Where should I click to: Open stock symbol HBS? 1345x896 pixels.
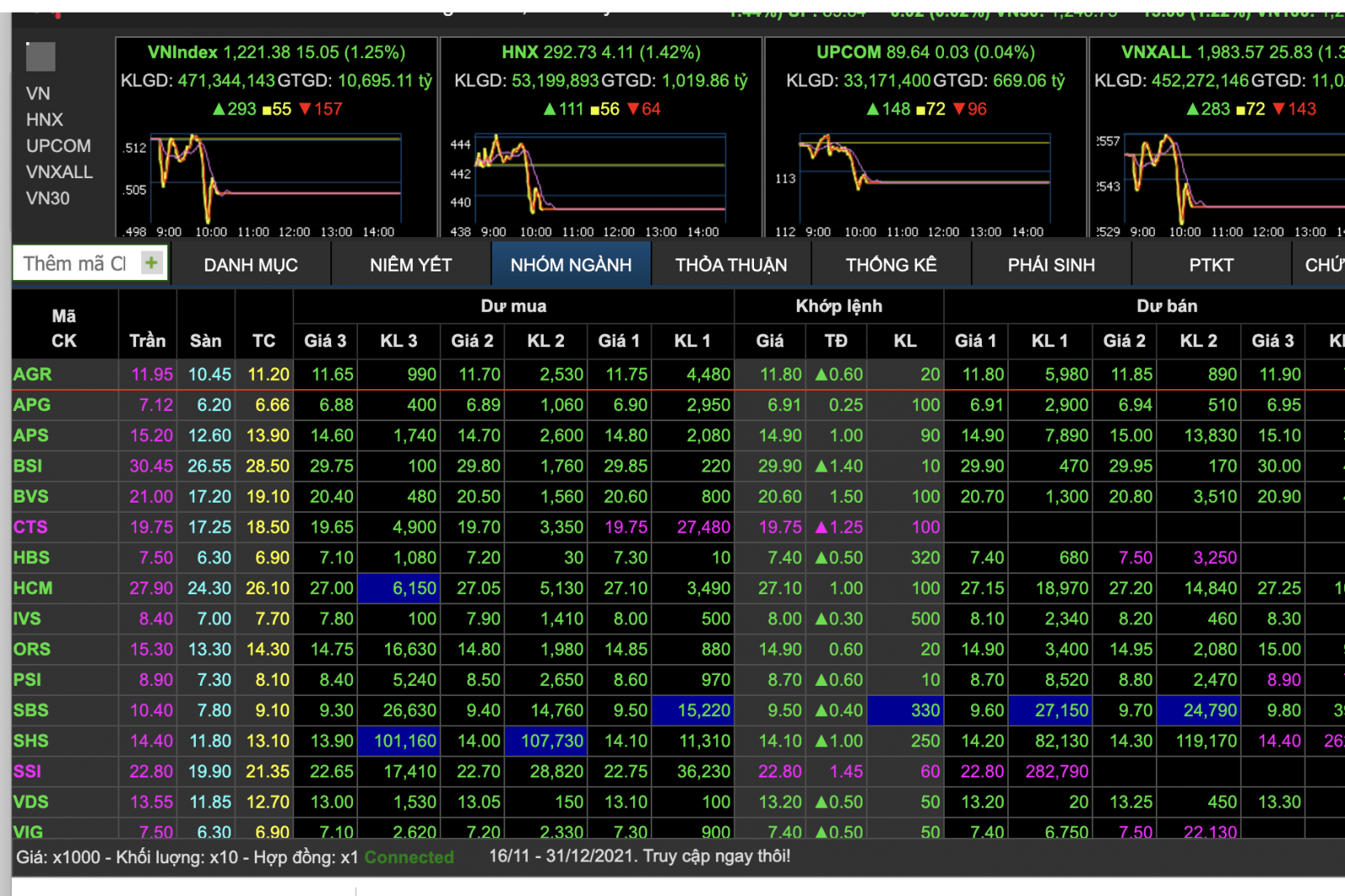[31, 557]
